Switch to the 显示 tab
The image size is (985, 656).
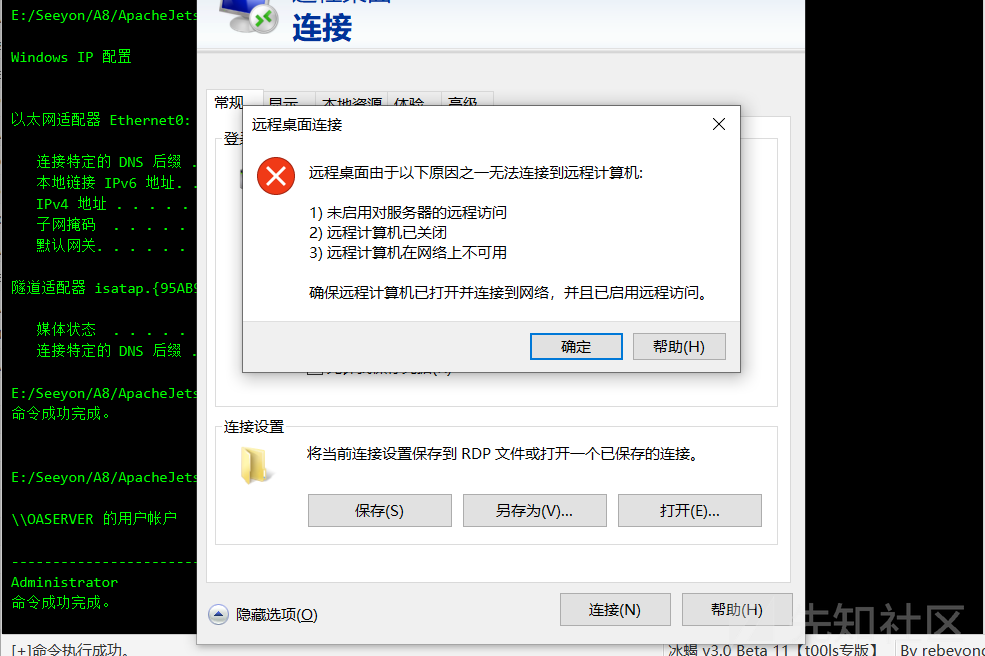pos(283,101)
